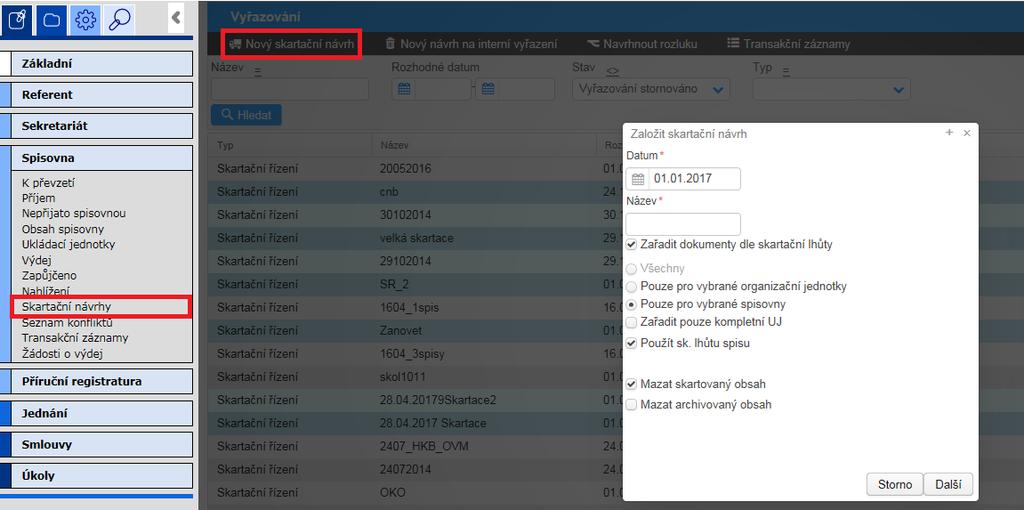Screen dimensions: 1024x510
Task: Open Seznam konfliktů menu item
Action: coord(67,323)
